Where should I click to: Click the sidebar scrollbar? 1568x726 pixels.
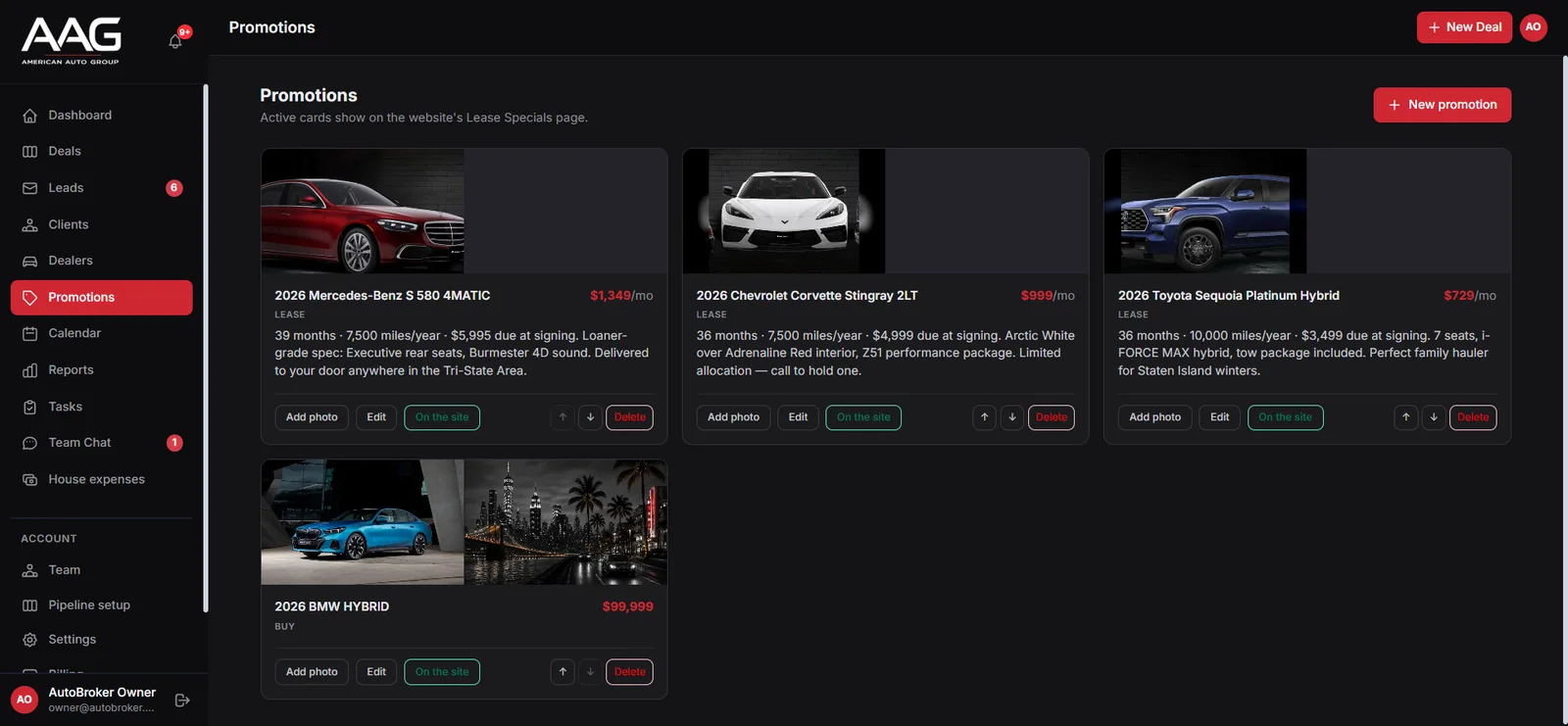click(205, 348)
